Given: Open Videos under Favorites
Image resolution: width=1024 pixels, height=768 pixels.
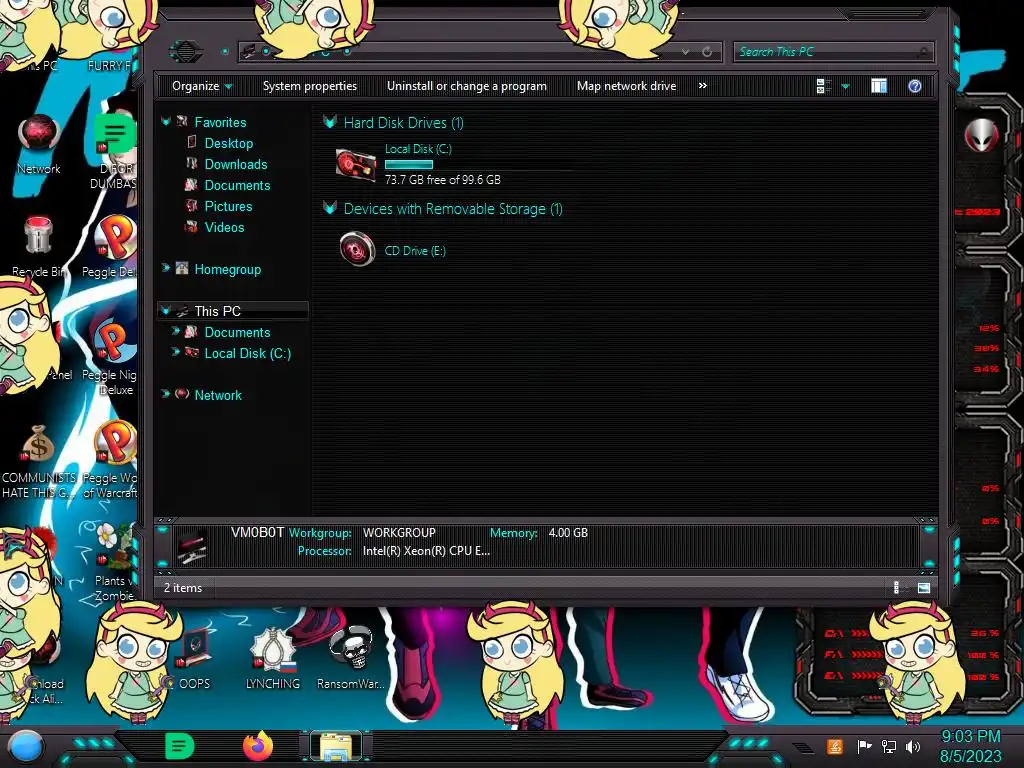Looking at the screenshot, I should pos(224,227).
